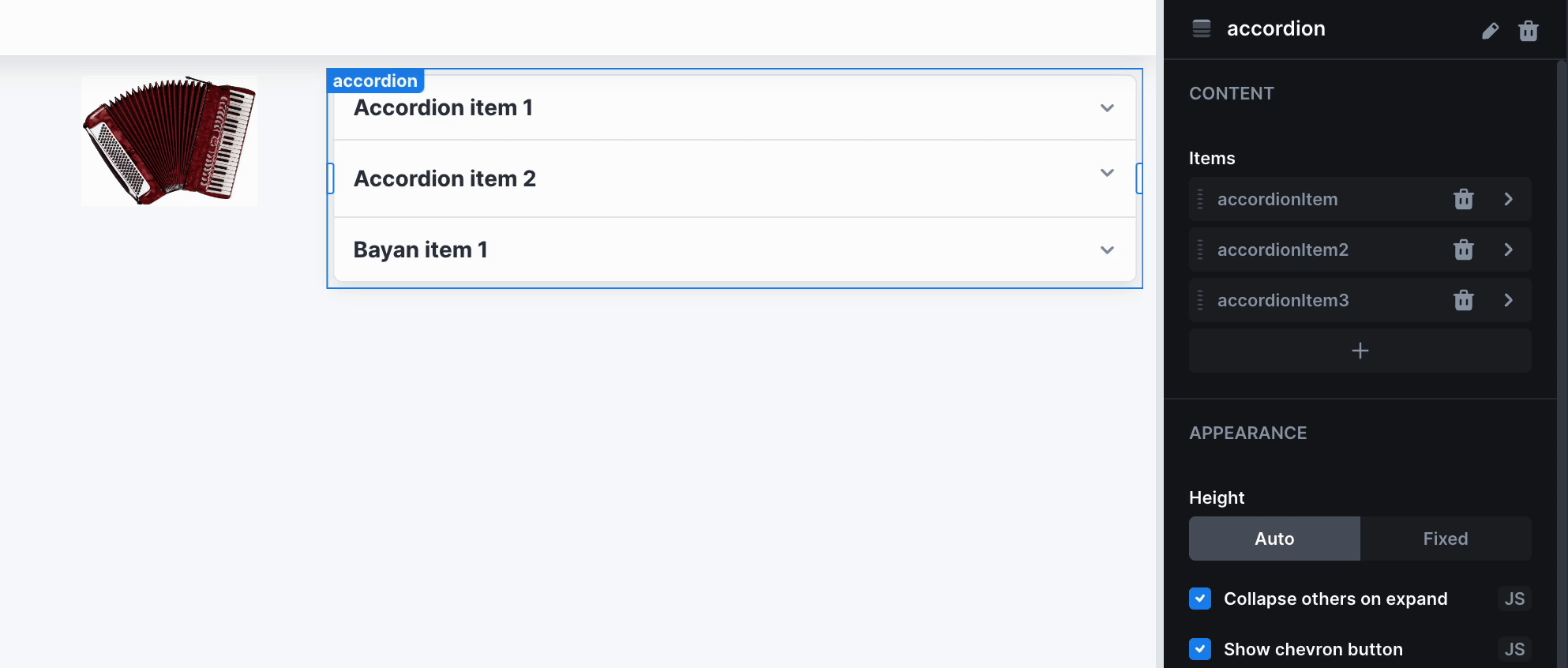
Task: Add a new accordion item with plus button
Action: coord(1360,351)
